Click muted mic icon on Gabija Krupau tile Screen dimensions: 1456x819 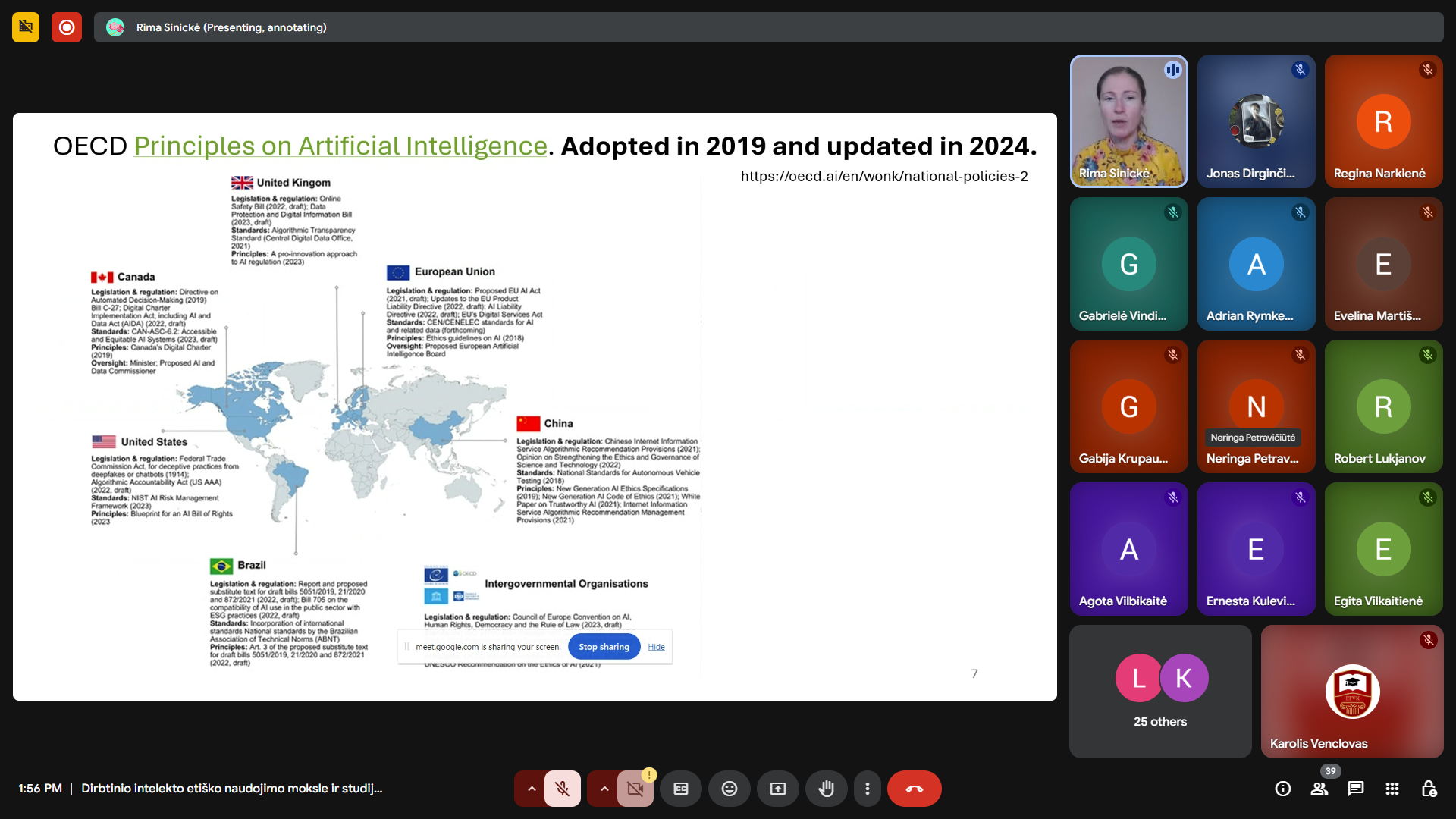pyautogui.click(x=1173, y=355)
